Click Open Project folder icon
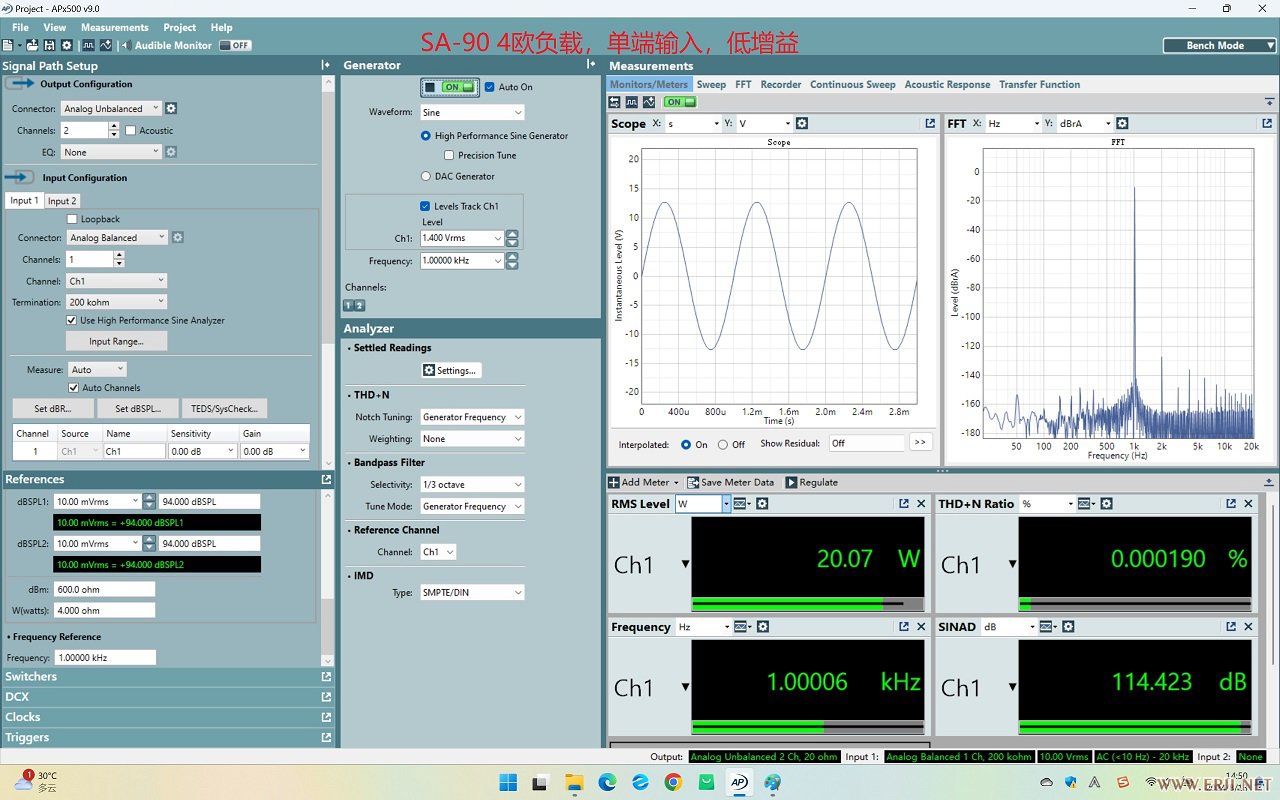Viewport: 1280px width, 800px height. (x=32, y=45)
